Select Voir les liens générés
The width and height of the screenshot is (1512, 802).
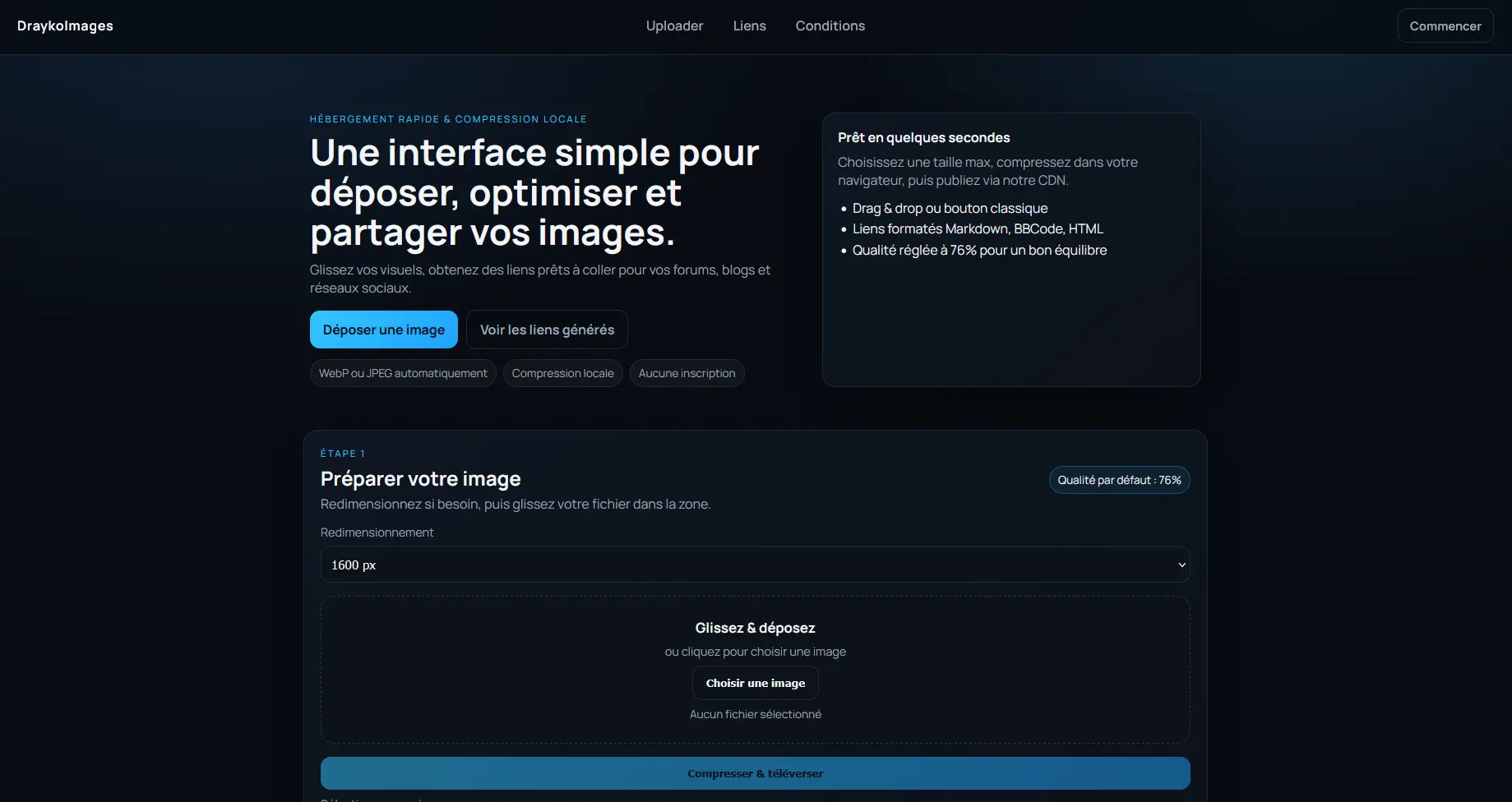point(547,330)
